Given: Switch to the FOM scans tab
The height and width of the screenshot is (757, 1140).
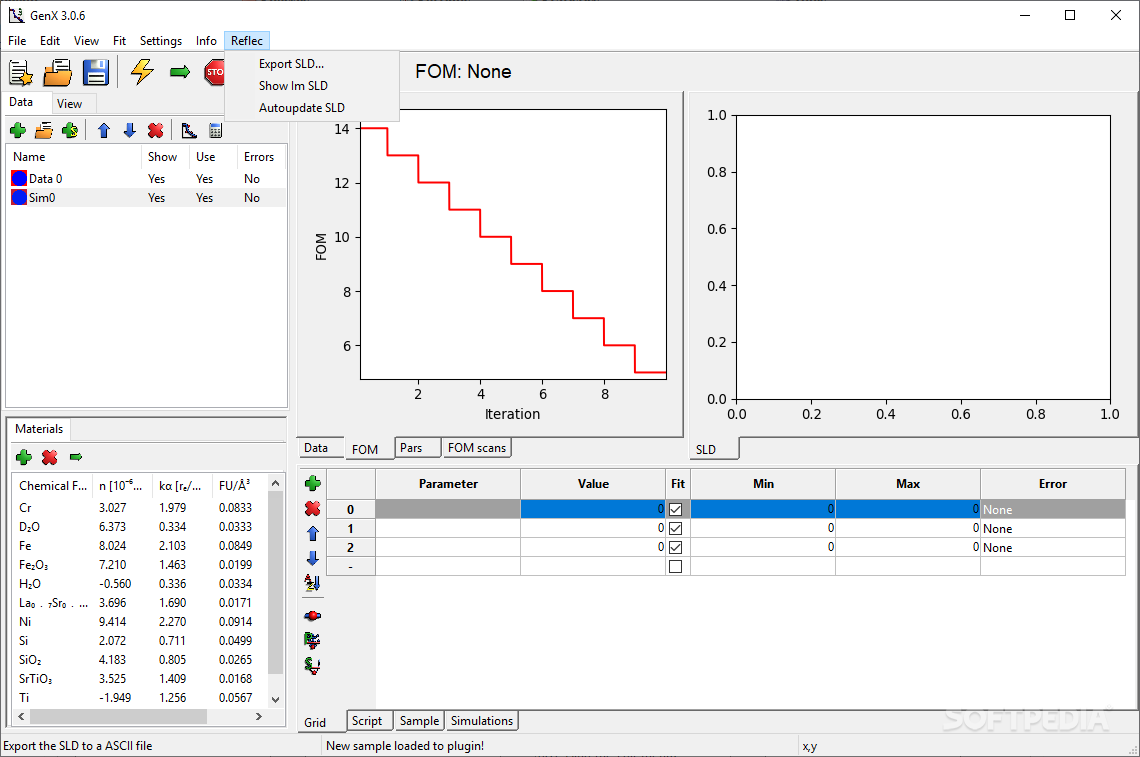Looking at the screenshot, I should pos(477,448).
